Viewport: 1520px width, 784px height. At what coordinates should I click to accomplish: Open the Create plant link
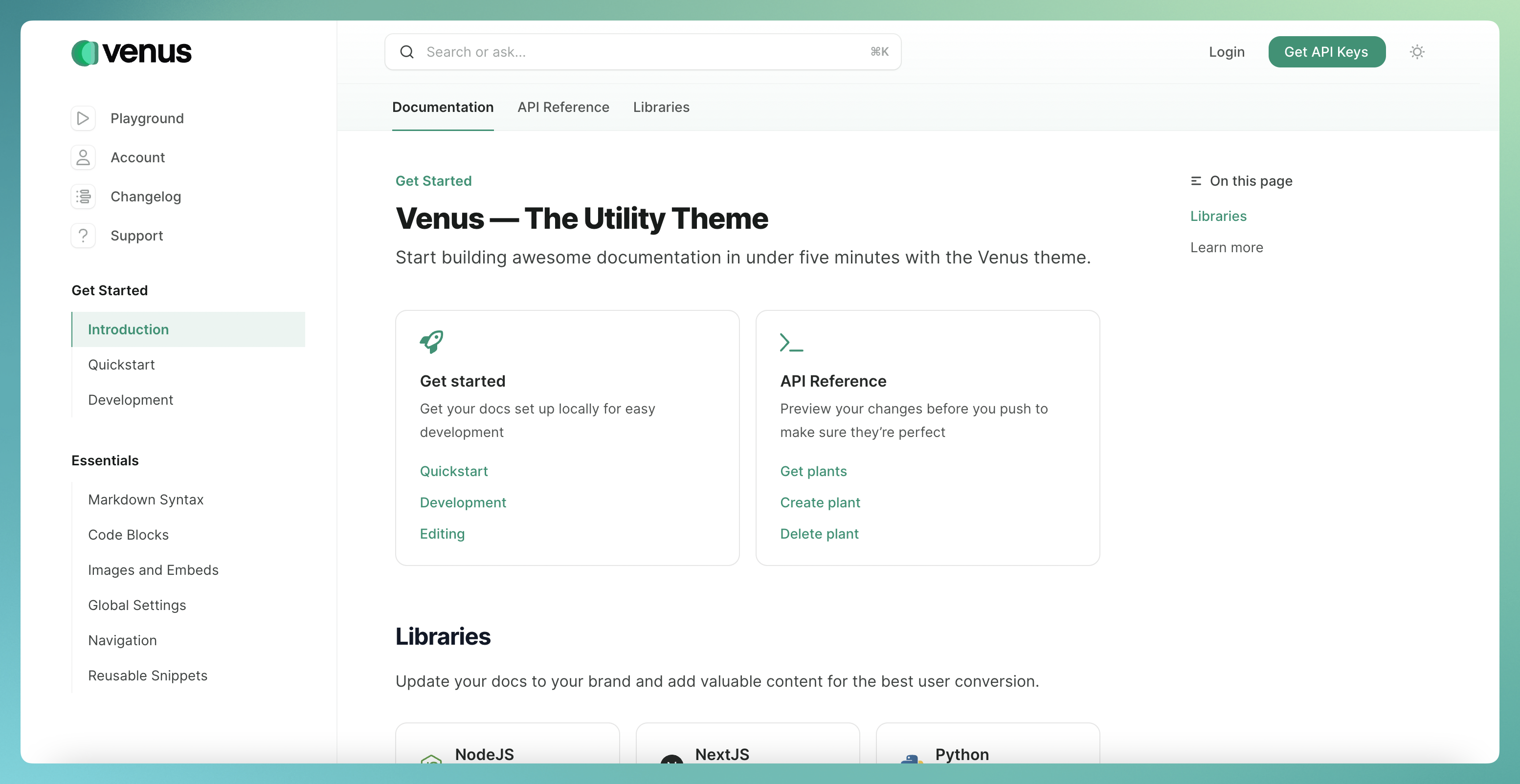coord(820,502)
